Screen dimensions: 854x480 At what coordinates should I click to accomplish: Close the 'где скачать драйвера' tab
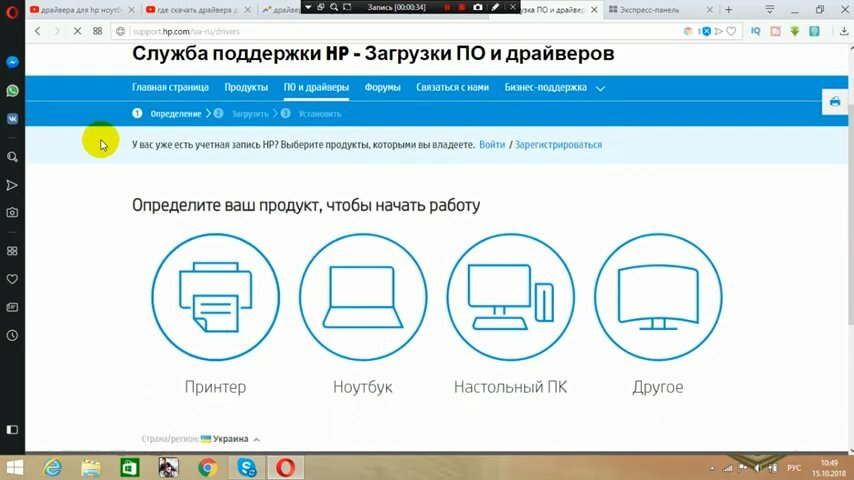[248, 10]
